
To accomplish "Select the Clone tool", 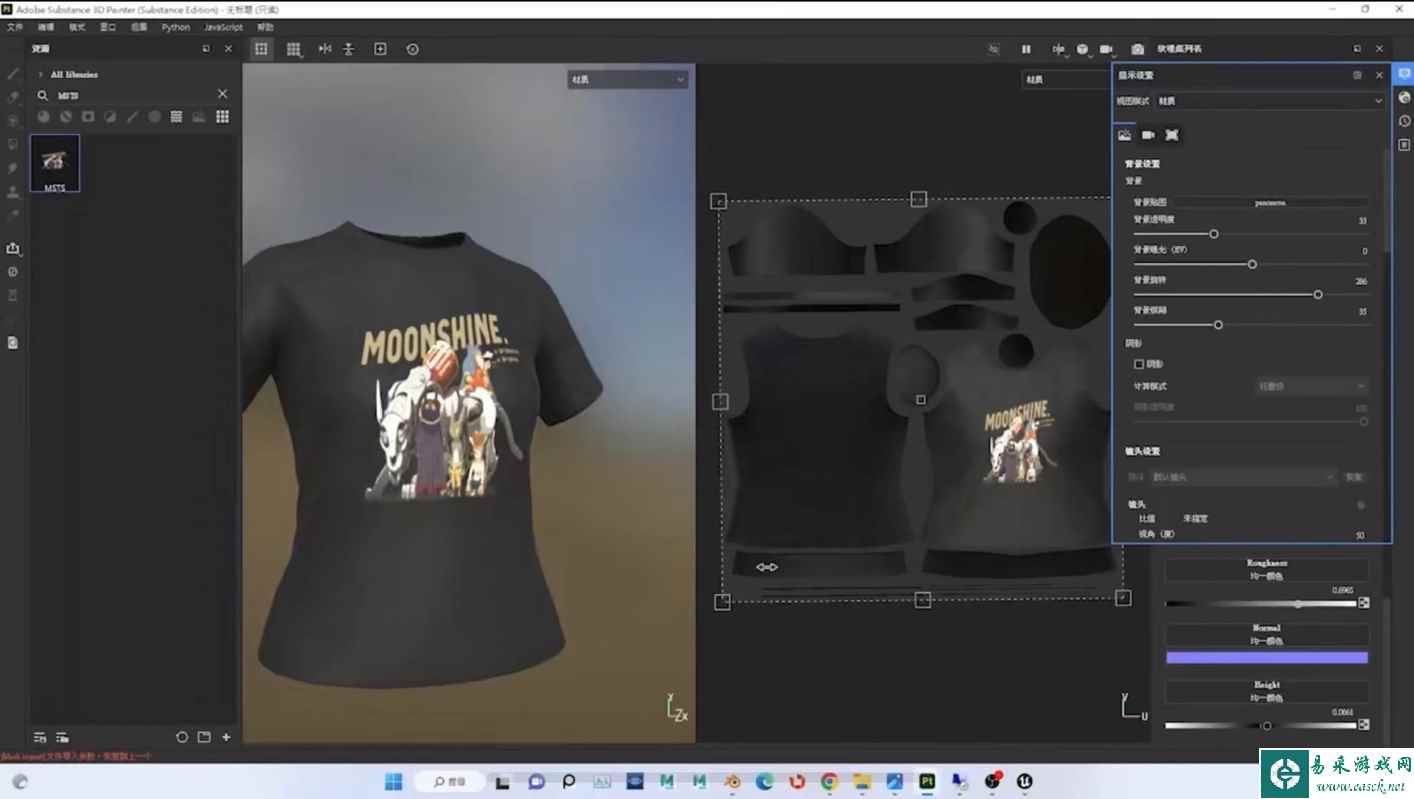I will pos(13,191).
